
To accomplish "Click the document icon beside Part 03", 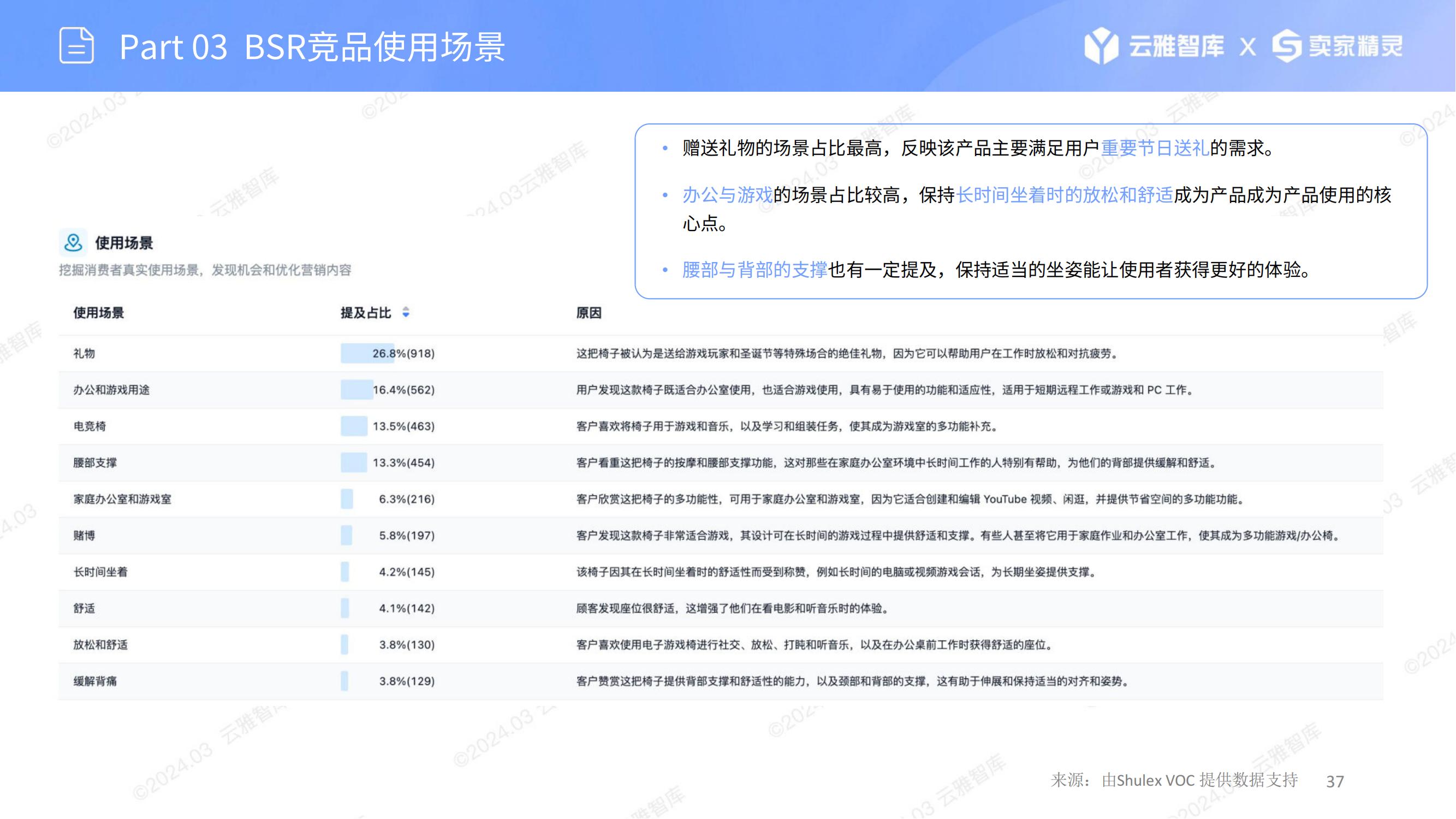I will [x=76, y=45].
